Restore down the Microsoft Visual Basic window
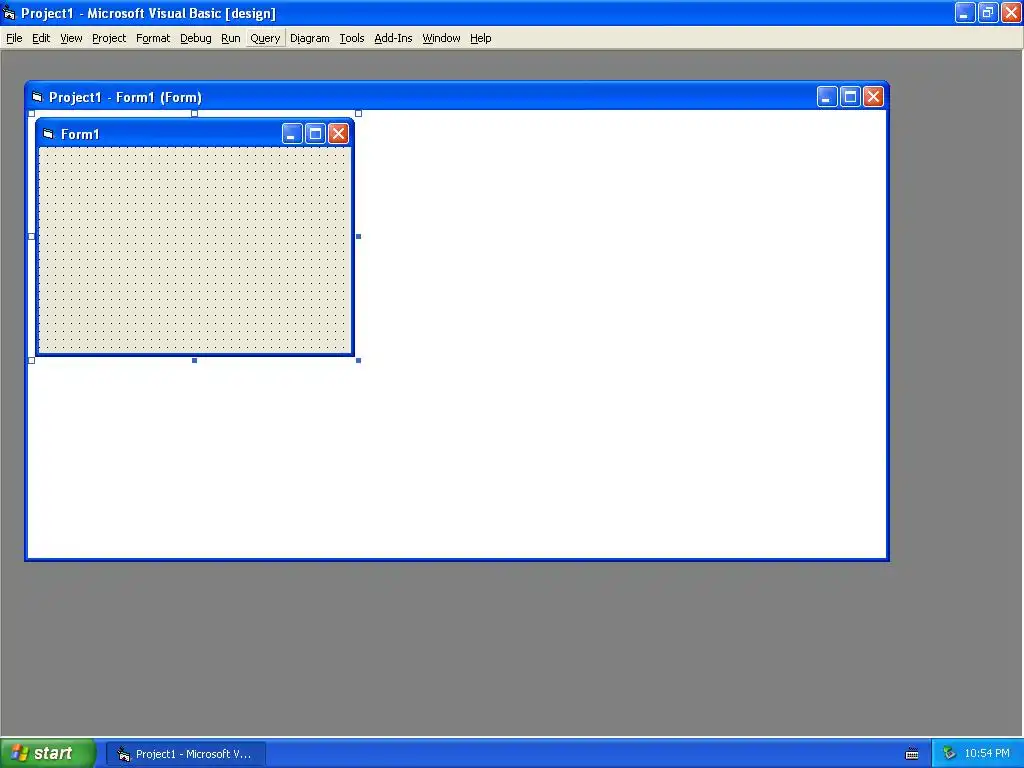 pyautogui.click(x=988, y=12)
